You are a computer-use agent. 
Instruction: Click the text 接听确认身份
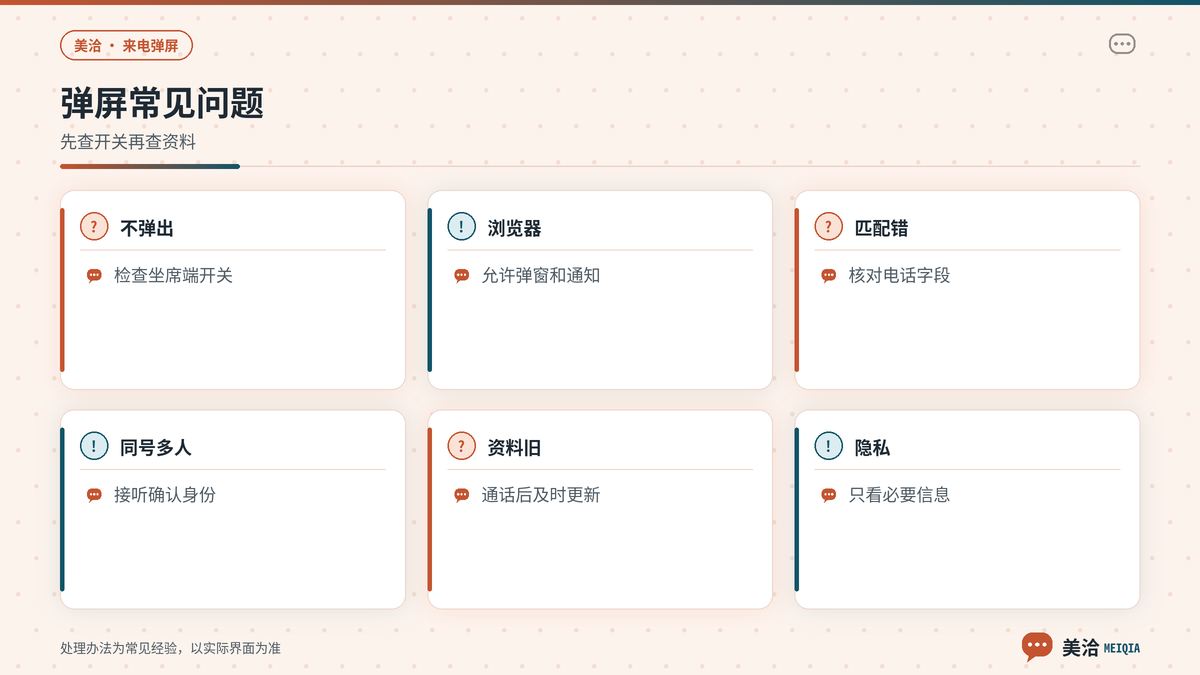pos(165,495)
